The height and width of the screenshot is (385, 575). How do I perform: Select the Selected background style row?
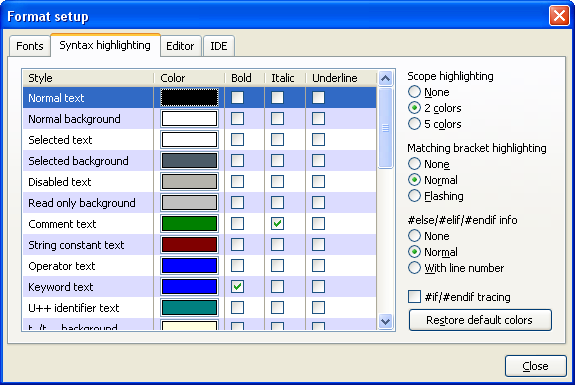(x=199, y=161)
